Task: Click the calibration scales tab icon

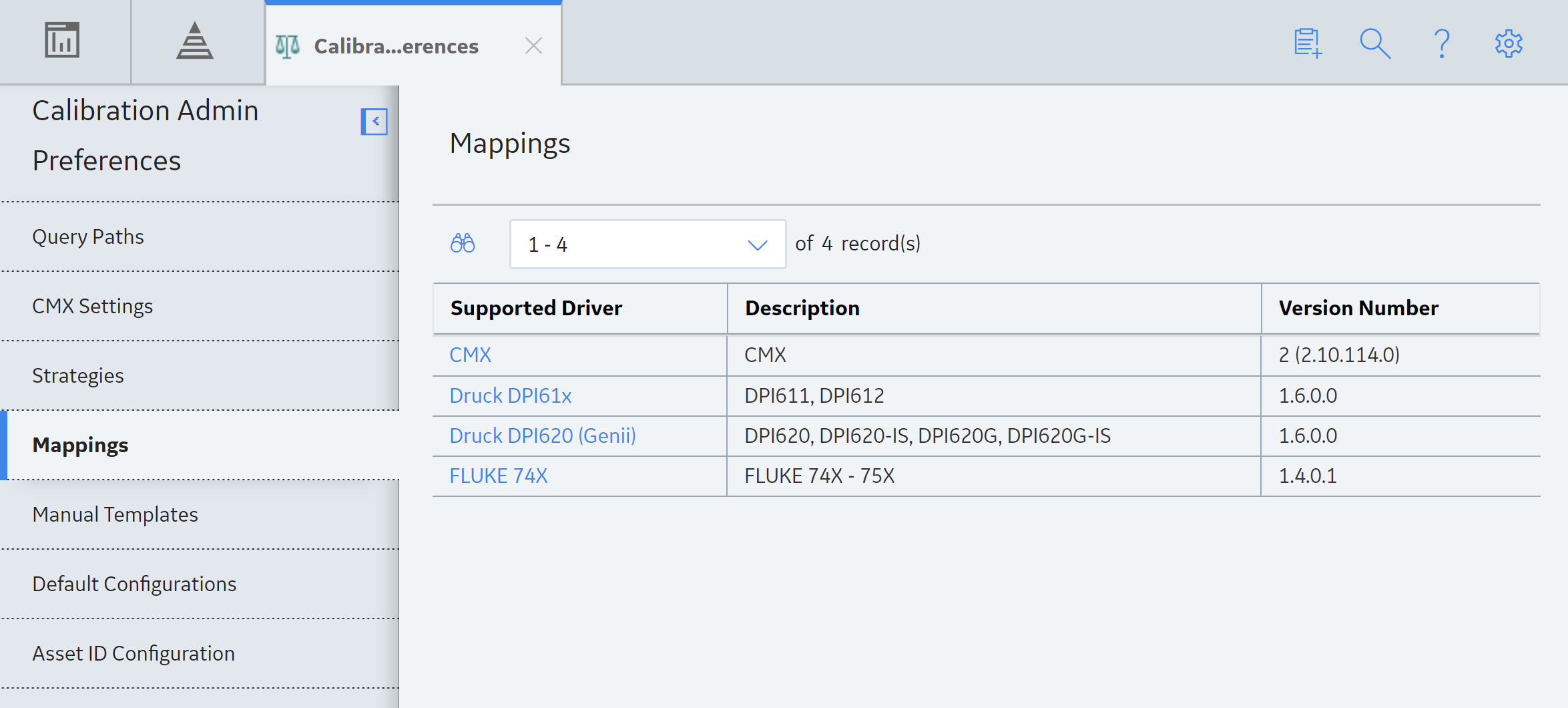Action: point(288,46)
